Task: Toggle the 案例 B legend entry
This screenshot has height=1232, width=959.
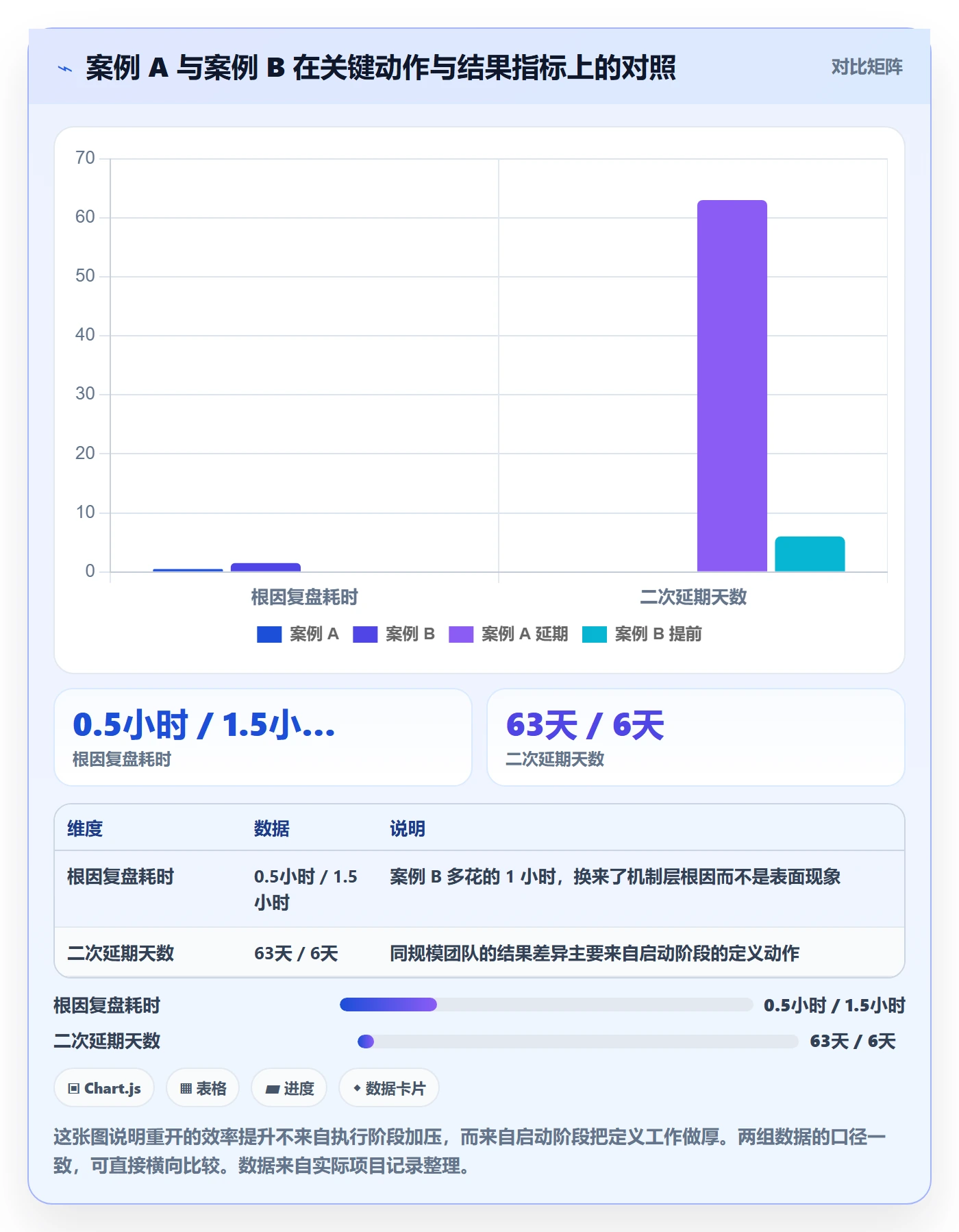Action: point(394,634)
